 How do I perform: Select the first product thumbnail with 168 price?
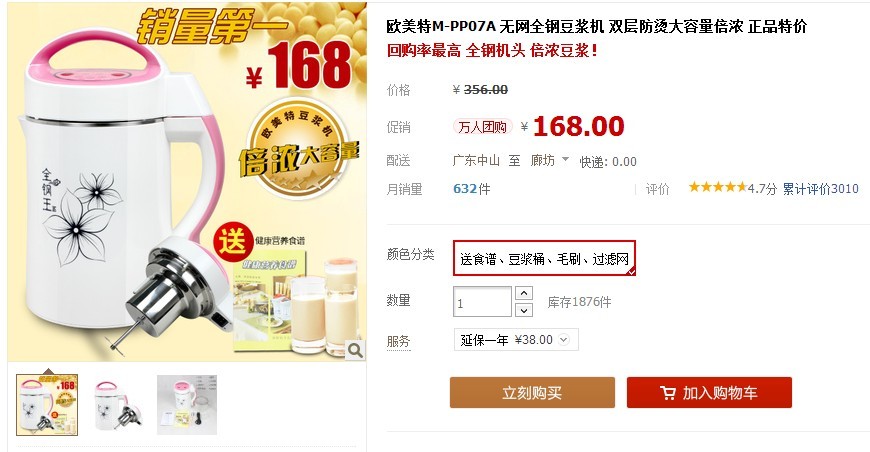(47, 405)
